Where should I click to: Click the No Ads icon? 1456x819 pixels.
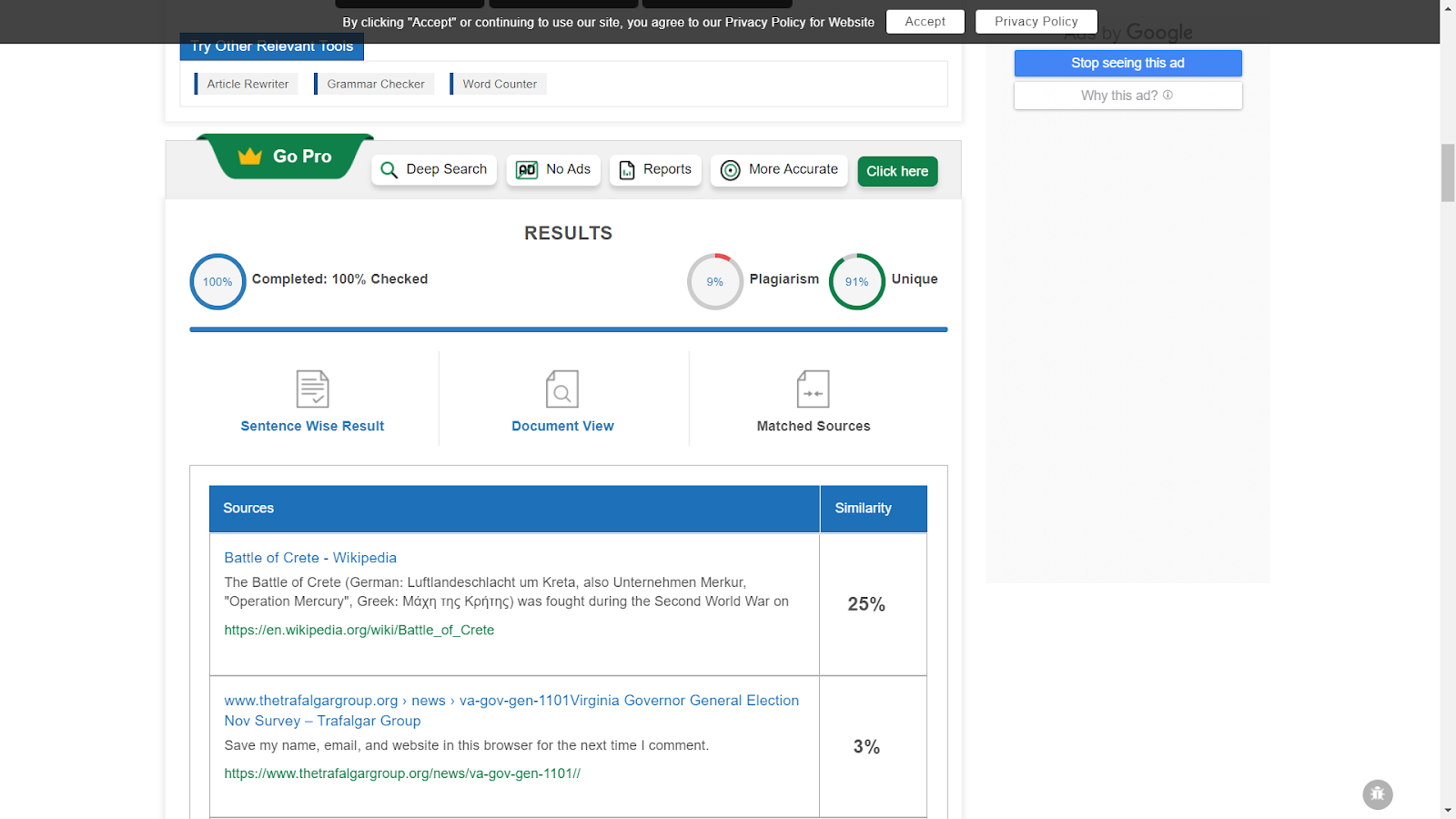pos(527,170)
